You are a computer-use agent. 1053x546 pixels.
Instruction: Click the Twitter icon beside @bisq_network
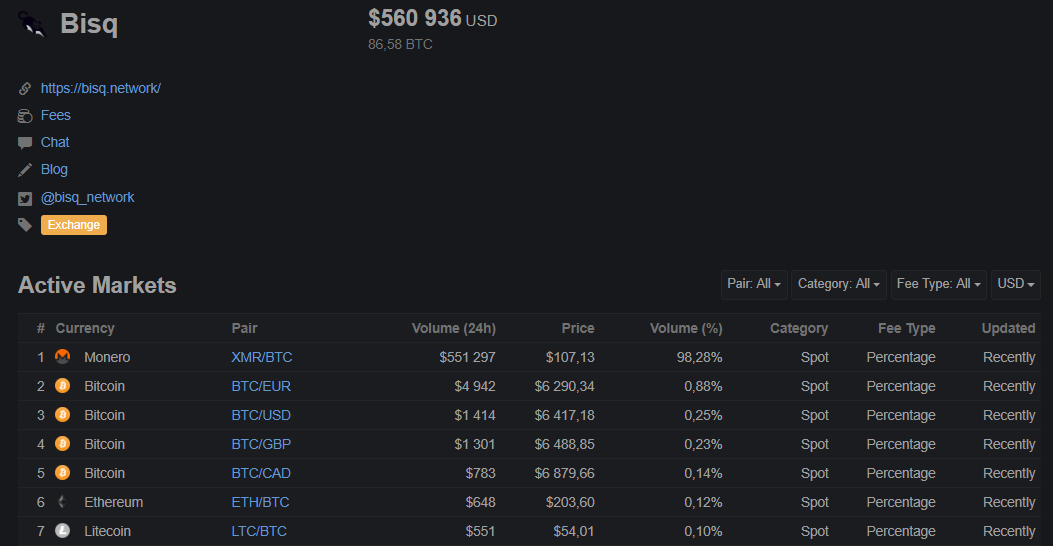click(25, 198)
